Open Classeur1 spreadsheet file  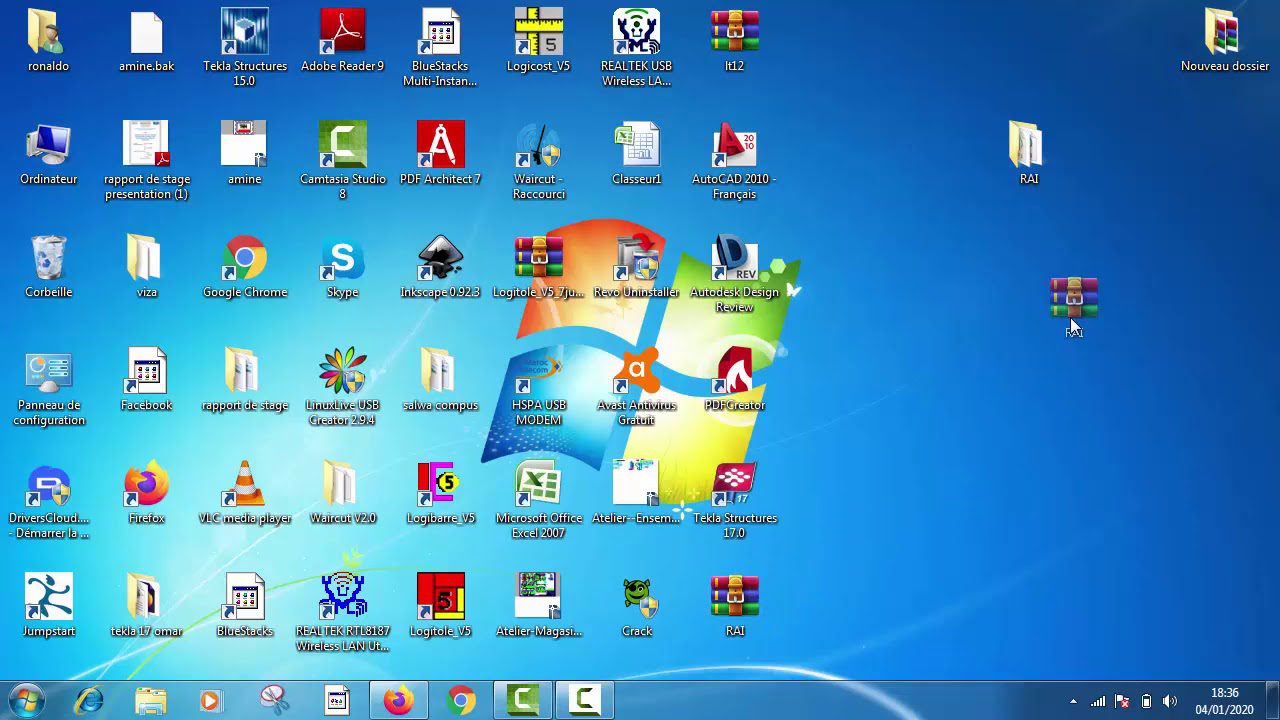636,146
